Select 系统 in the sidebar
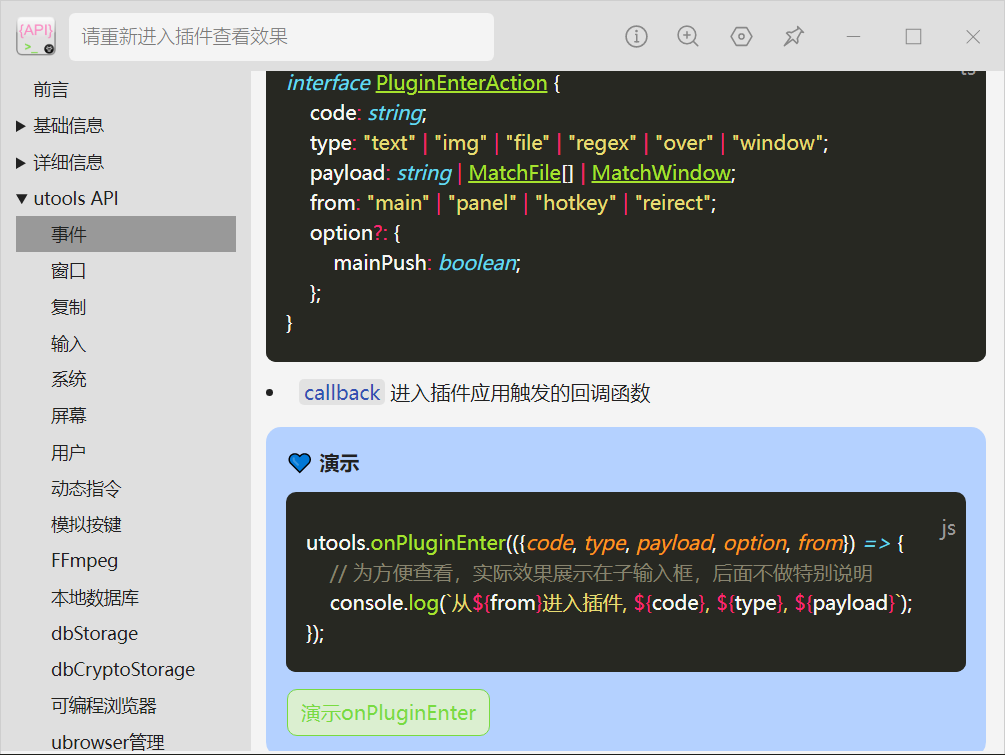This screenshot has width=1005, height=755. coord(69,379)
